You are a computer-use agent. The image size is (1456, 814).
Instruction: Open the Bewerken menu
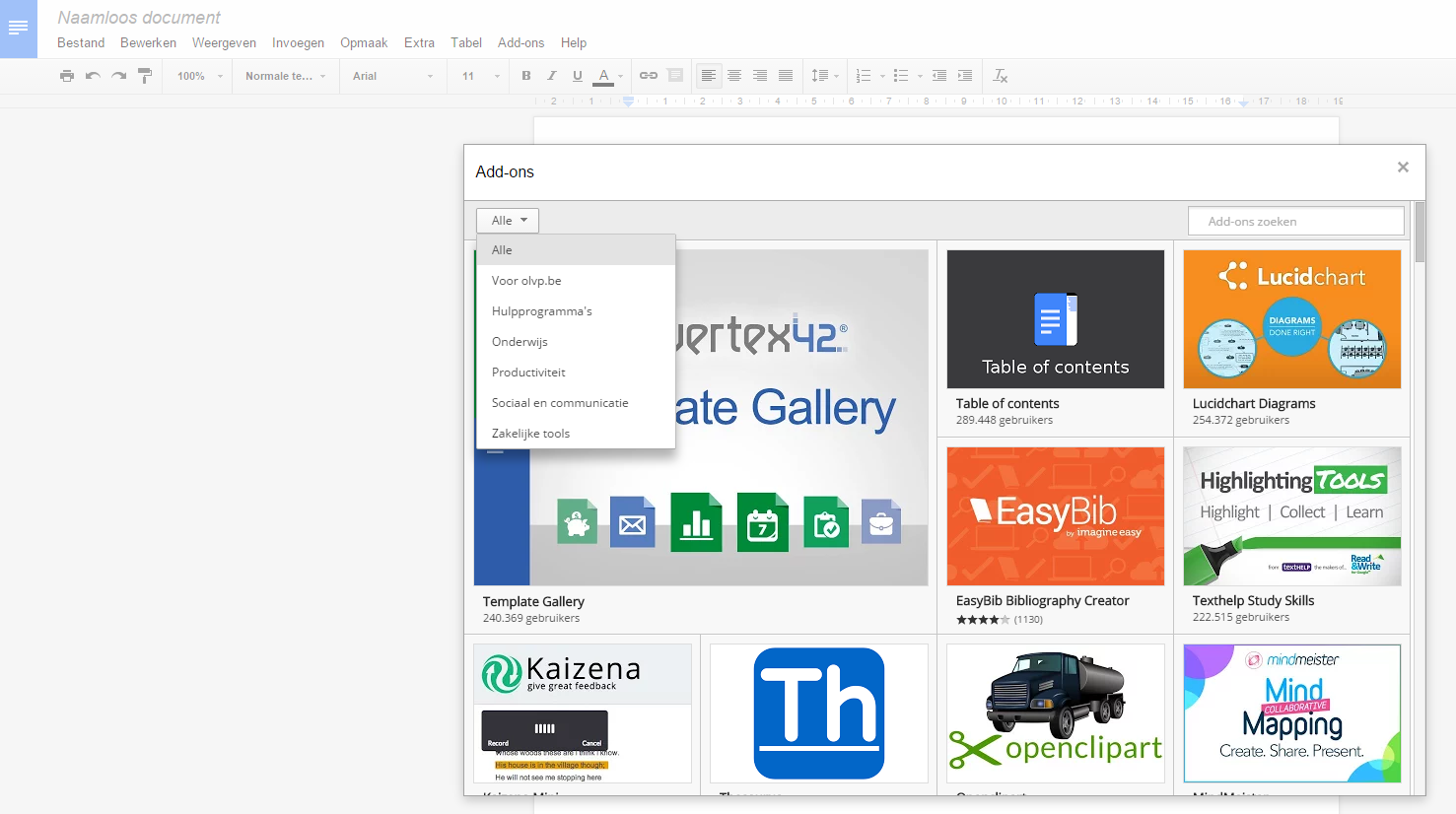(x=148, y=42)
